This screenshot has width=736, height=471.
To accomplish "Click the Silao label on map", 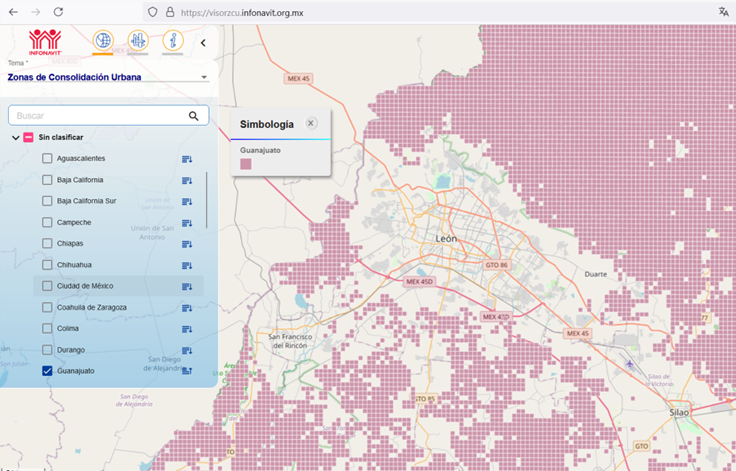I will click(x=679, y=412).
